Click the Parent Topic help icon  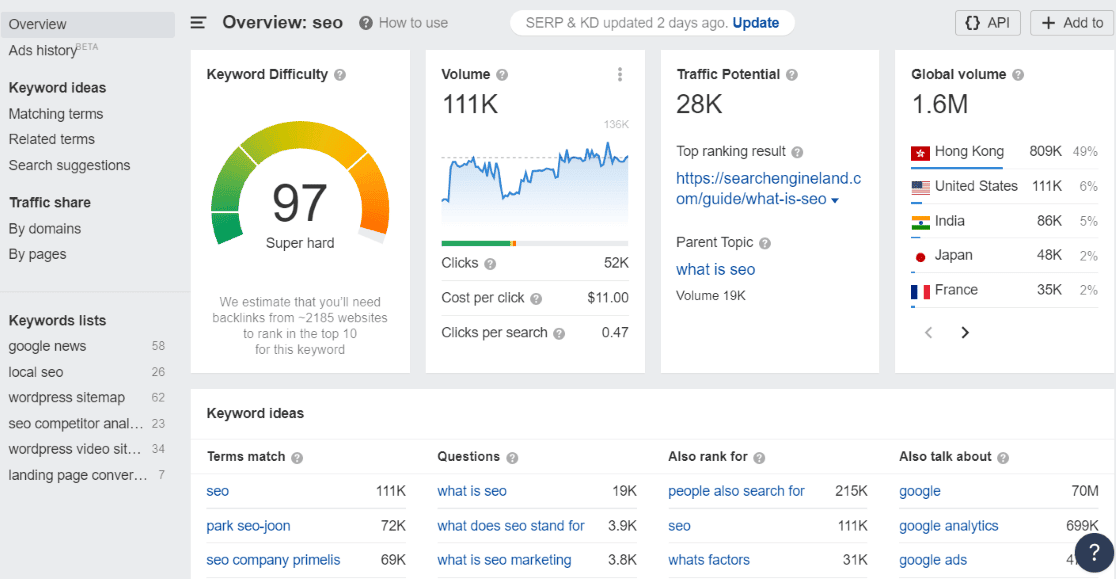click(765, 242)
